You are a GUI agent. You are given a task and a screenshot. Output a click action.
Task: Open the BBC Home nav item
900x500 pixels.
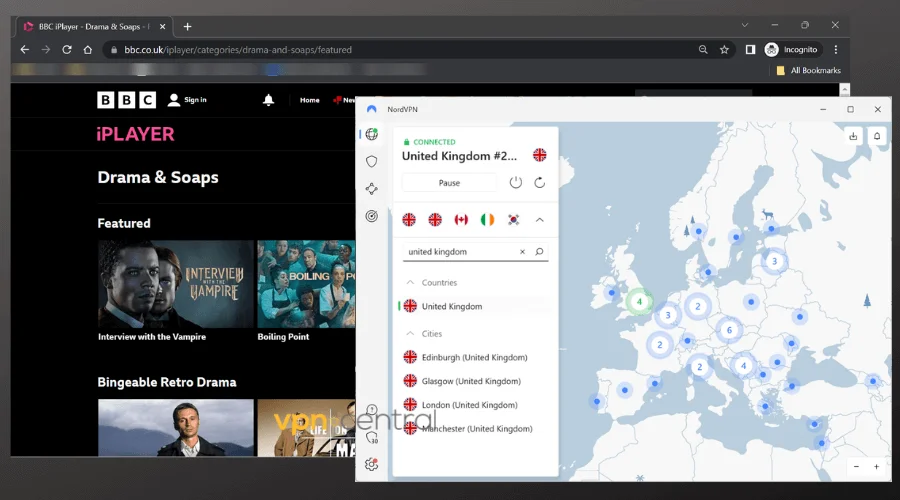[309, 100]
